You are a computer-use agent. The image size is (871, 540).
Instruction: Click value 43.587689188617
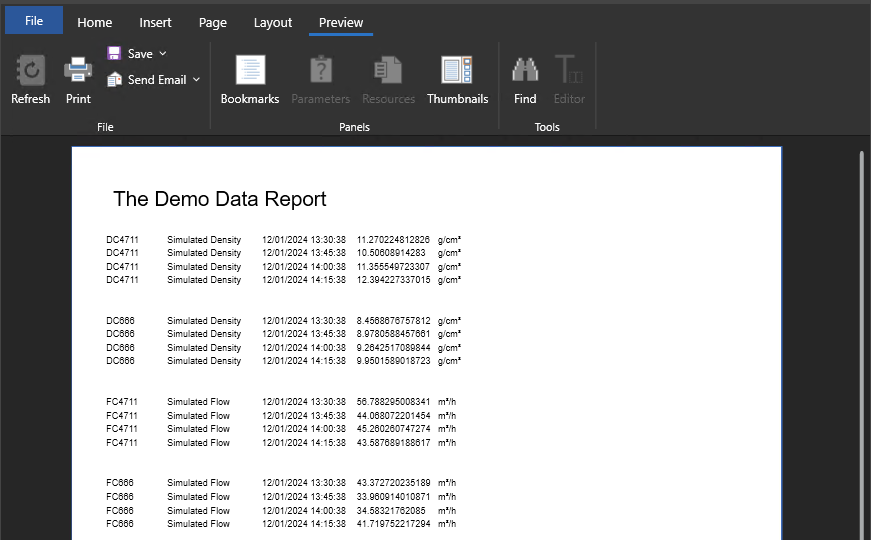pyautogui.click(x=393, y=443)
